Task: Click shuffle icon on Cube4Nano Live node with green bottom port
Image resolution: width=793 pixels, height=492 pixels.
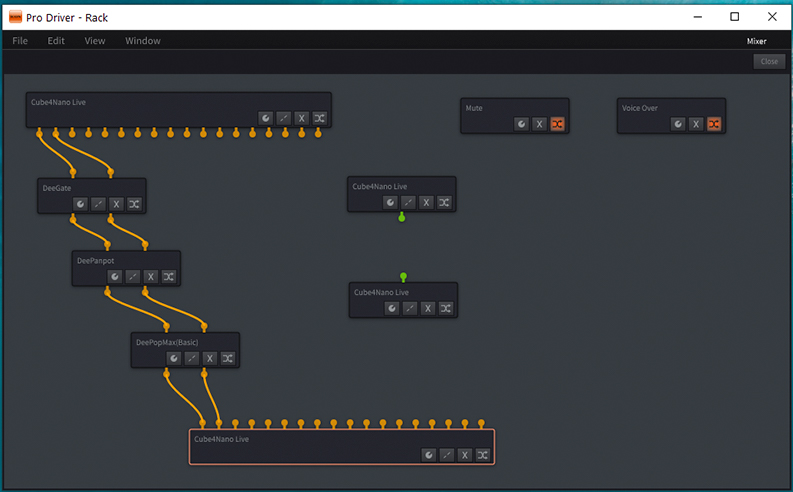Action: 444,203
